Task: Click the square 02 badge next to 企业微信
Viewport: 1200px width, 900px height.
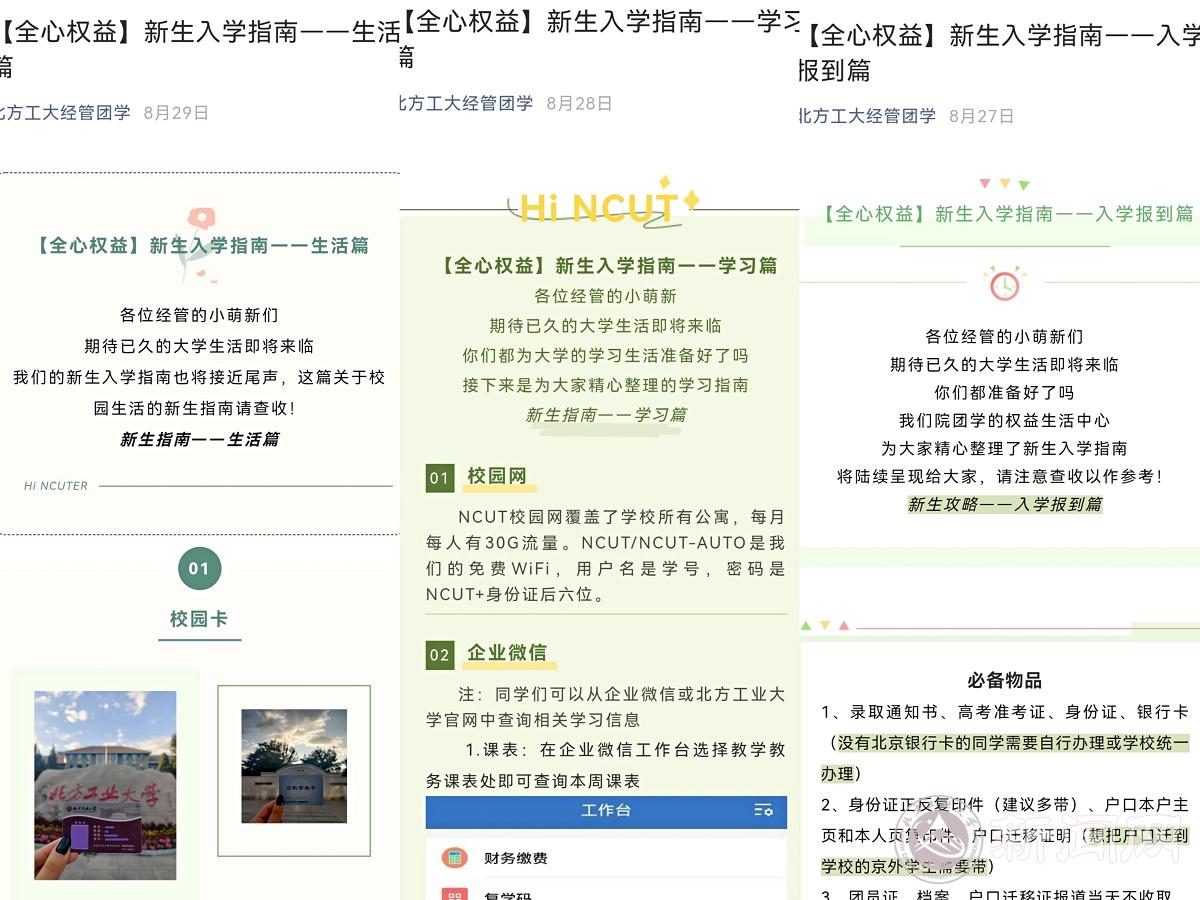Action: [x=439, y=655]
